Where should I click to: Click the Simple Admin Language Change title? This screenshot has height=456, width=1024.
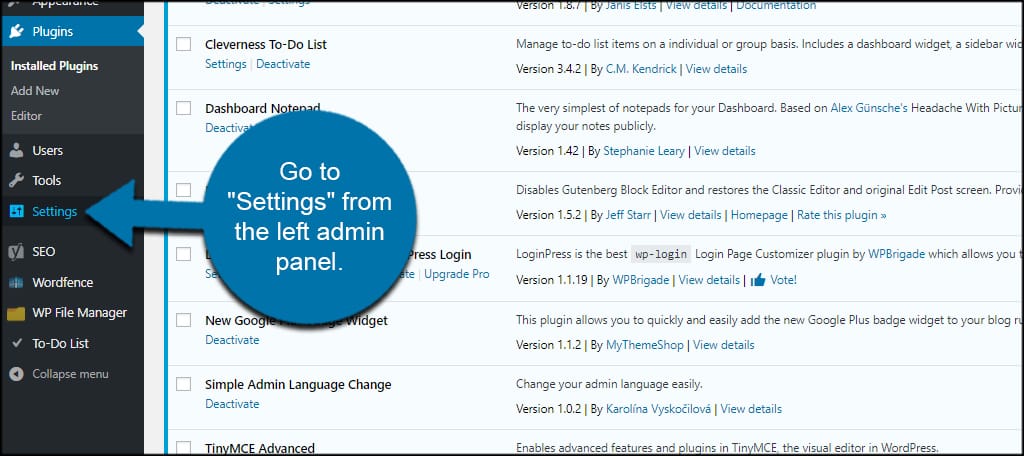coord(298,384)
